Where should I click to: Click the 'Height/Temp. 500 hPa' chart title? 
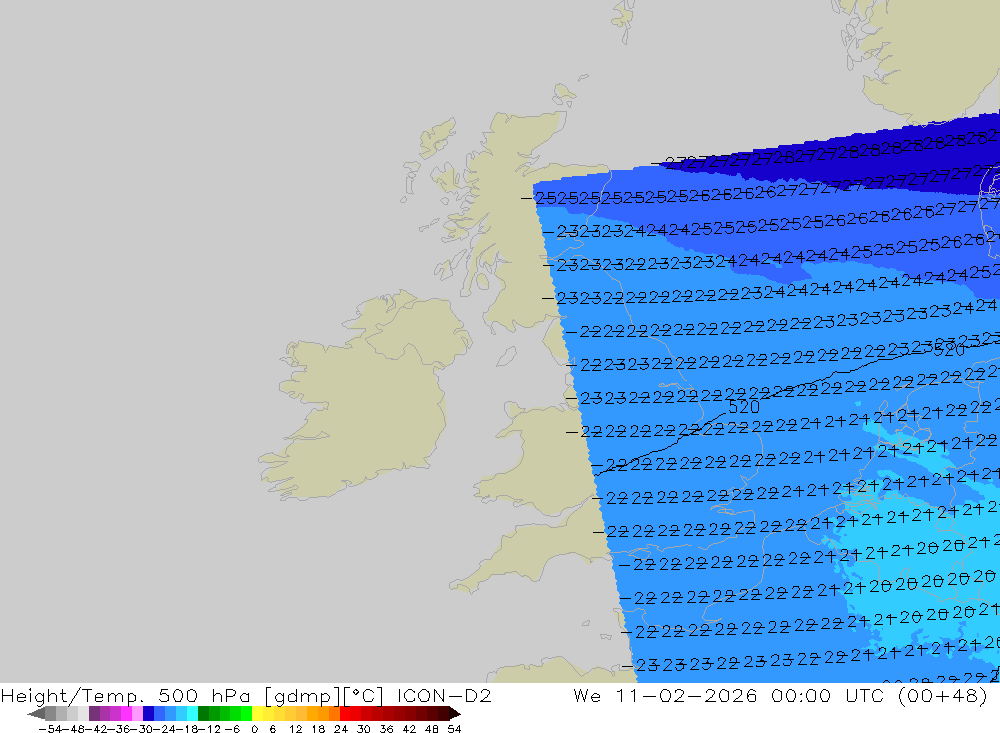coord(126,695)
